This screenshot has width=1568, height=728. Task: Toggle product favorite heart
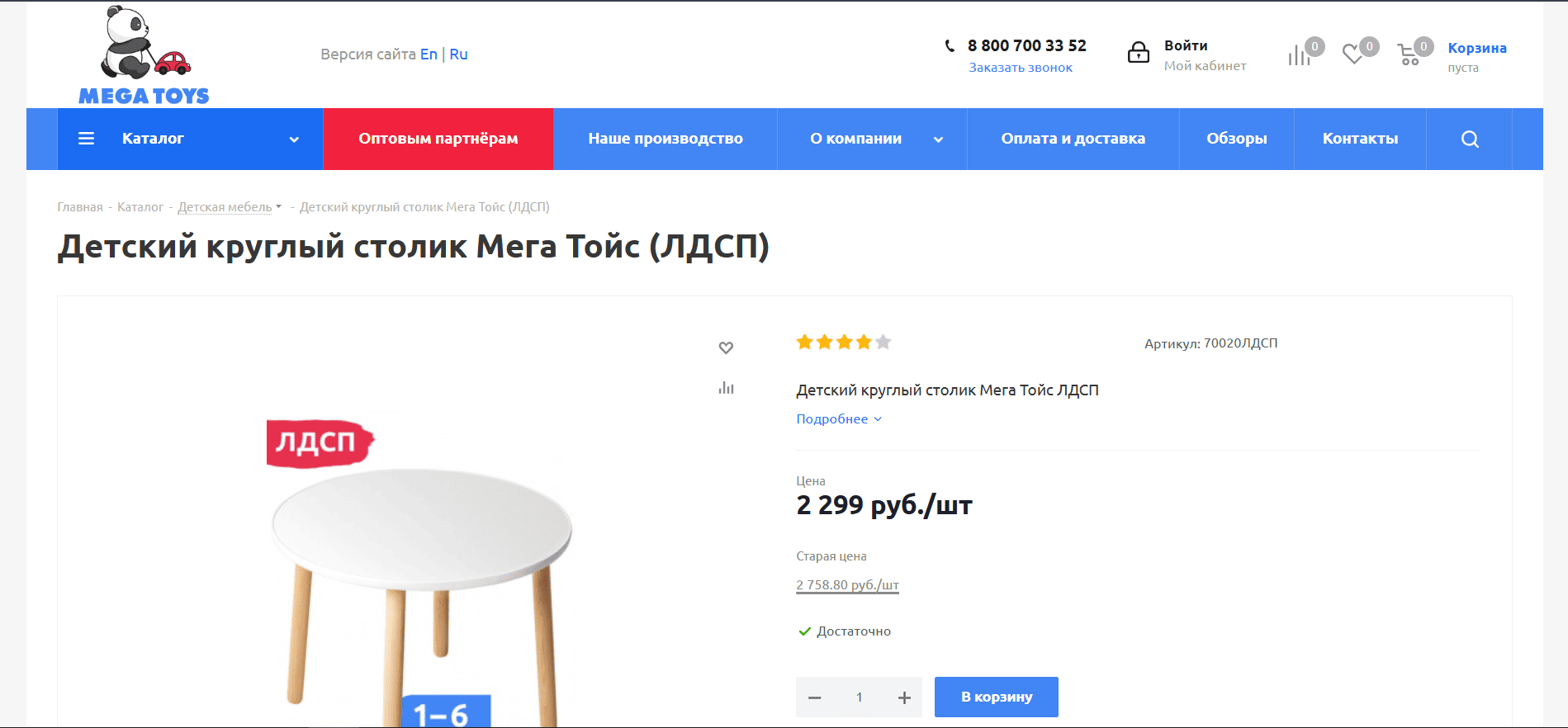point(726,347)
